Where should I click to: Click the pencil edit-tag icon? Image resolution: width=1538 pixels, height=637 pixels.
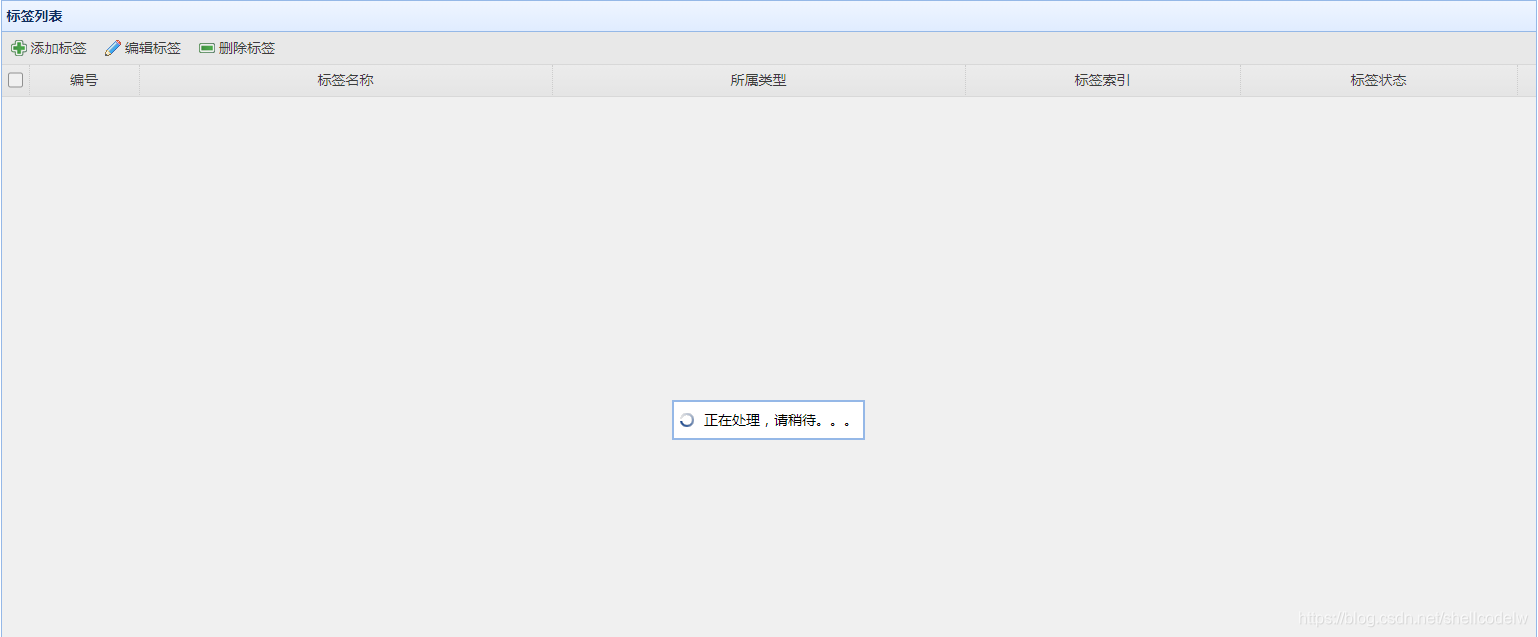coord(113,48)
